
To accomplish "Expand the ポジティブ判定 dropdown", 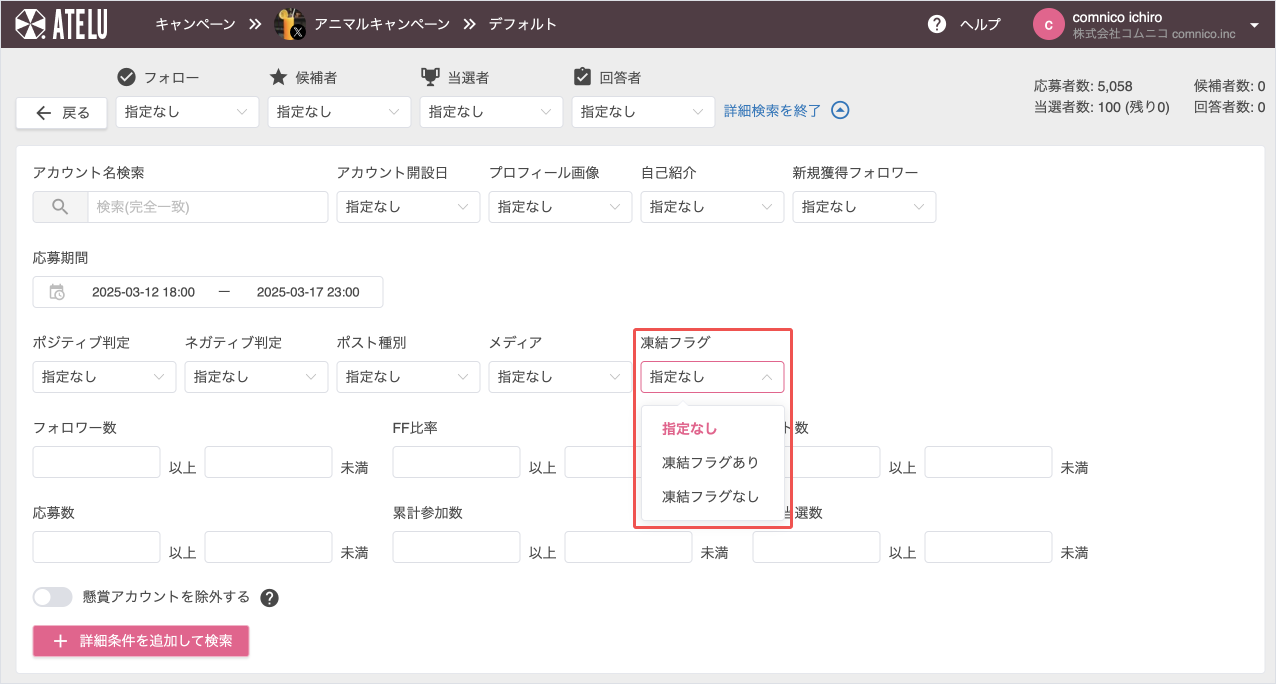I will (x=104, y=377).
